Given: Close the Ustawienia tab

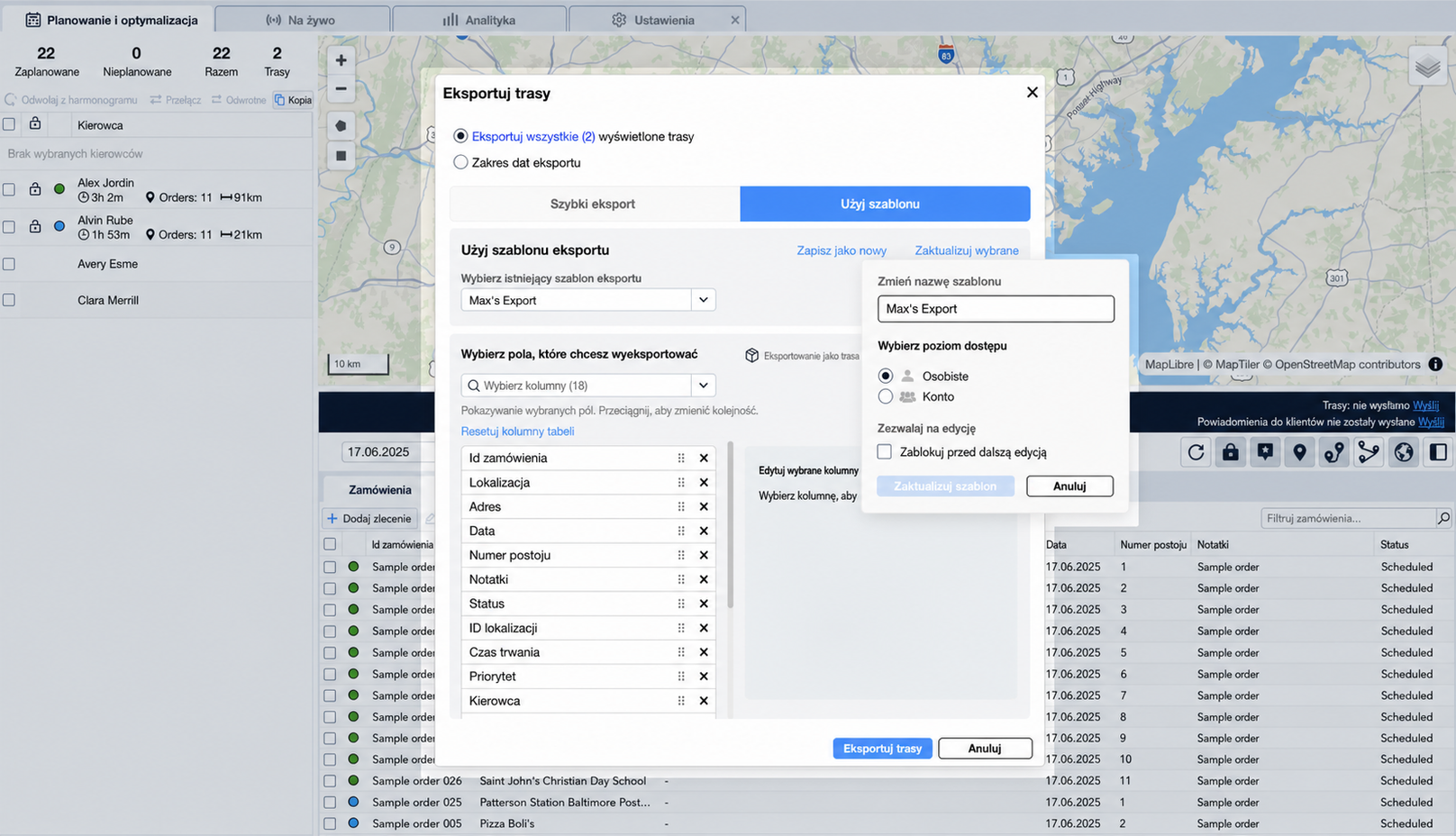Looking at the screenshot, I should (735, 20).
